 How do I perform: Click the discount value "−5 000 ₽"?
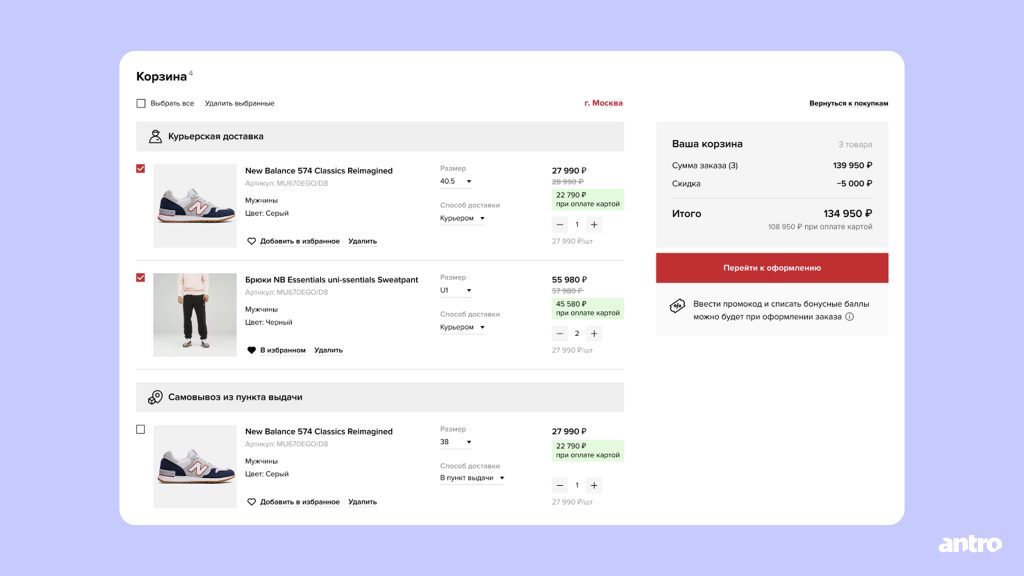click(x=854, y=184)
